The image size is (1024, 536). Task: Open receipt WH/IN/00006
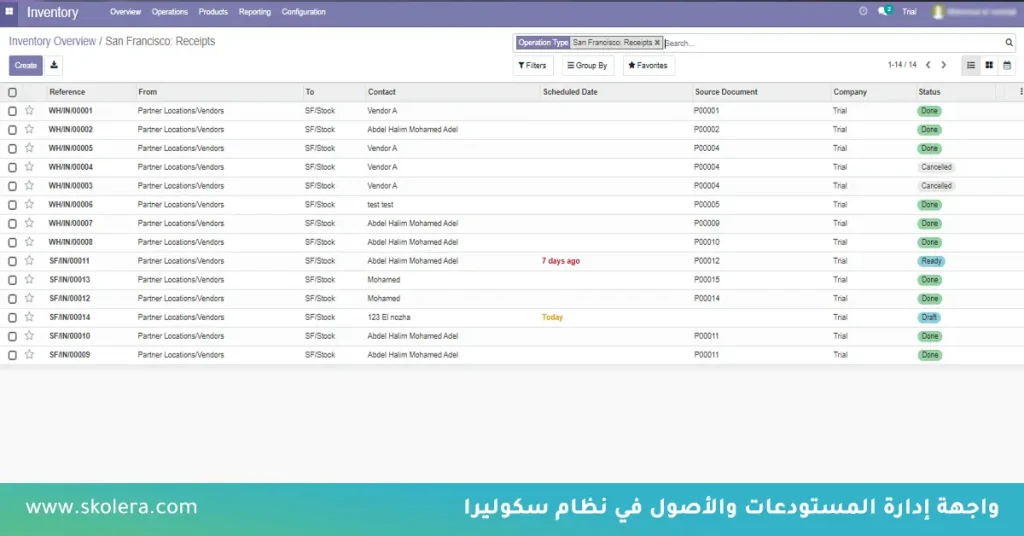[71, 204]
